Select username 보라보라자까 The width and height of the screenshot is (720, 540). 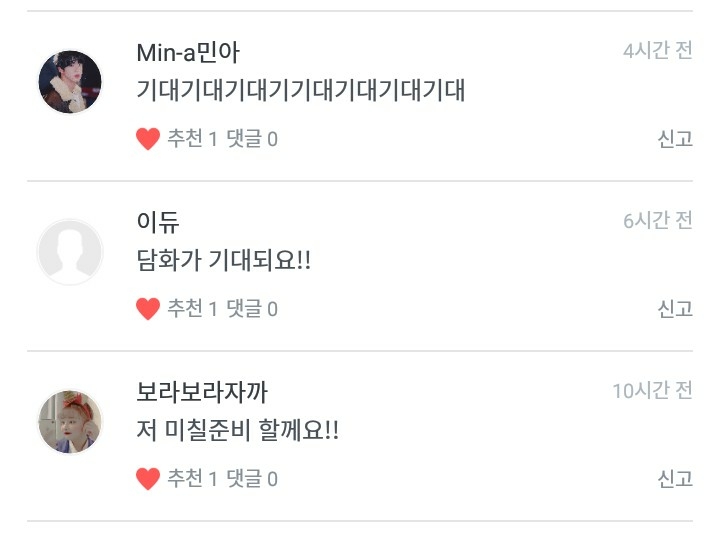(202, 393)
